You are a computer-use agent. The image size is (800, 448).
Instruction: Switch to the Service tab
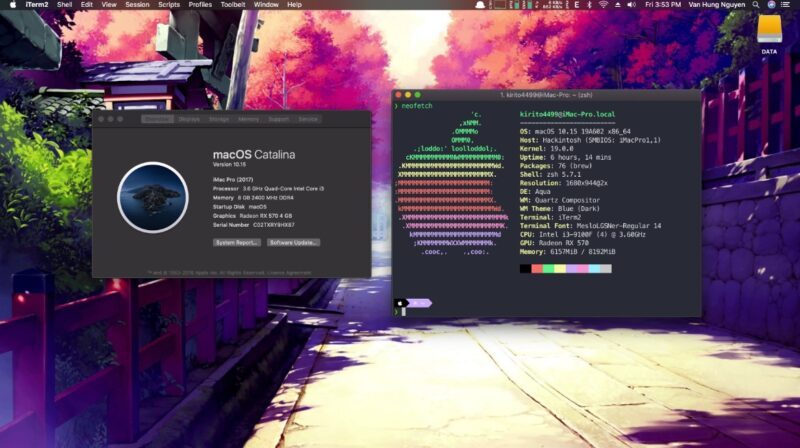point(308,119)
